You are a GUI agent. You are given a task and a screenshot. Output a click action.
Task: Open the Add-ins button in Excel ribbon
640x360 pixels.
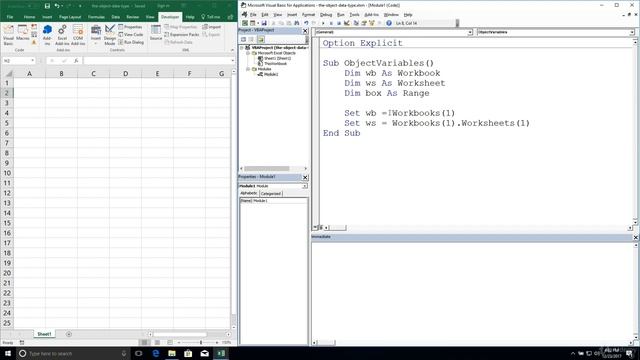tap(47, 35)
